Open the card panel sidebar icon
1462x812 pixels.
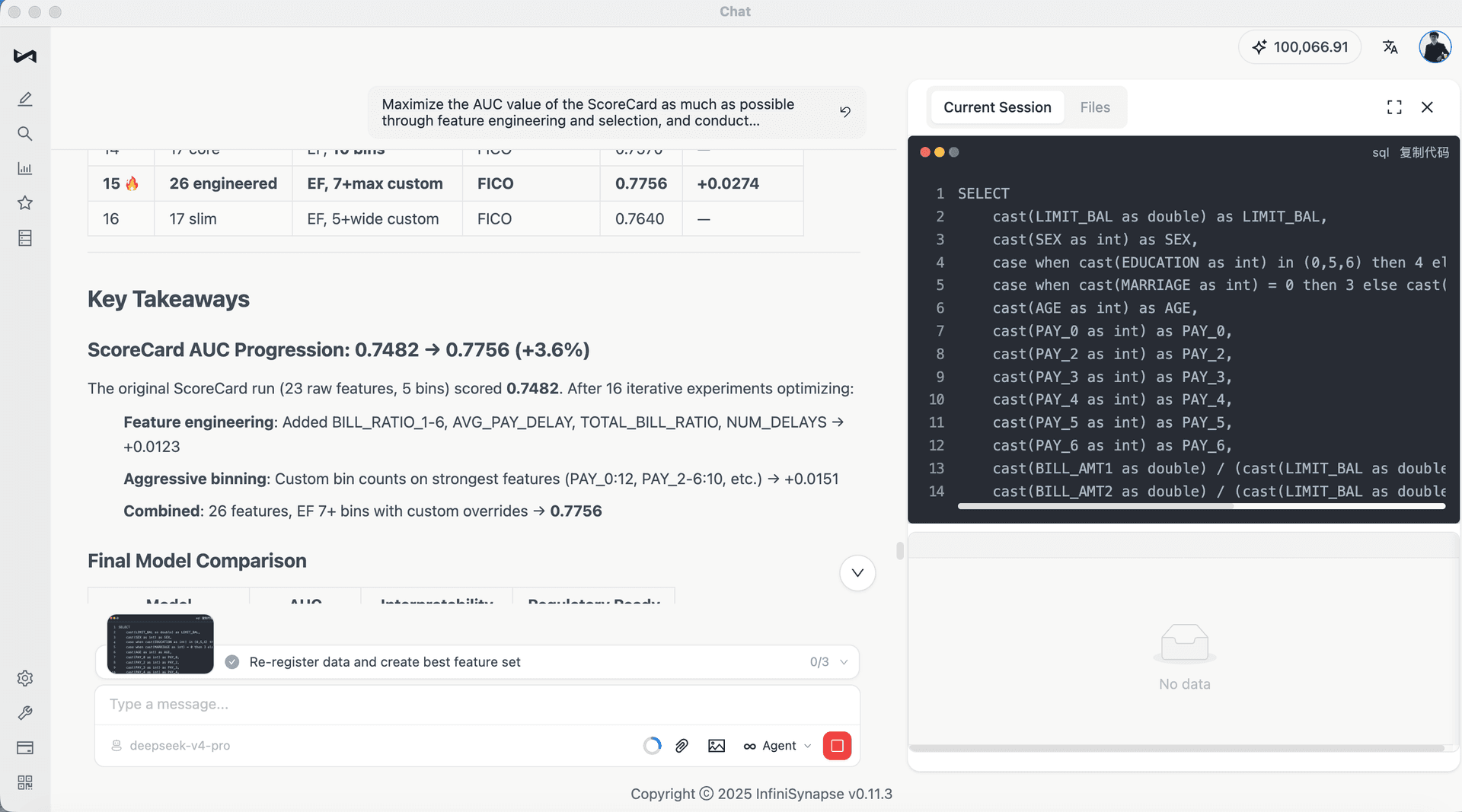(x=25, y=747)
